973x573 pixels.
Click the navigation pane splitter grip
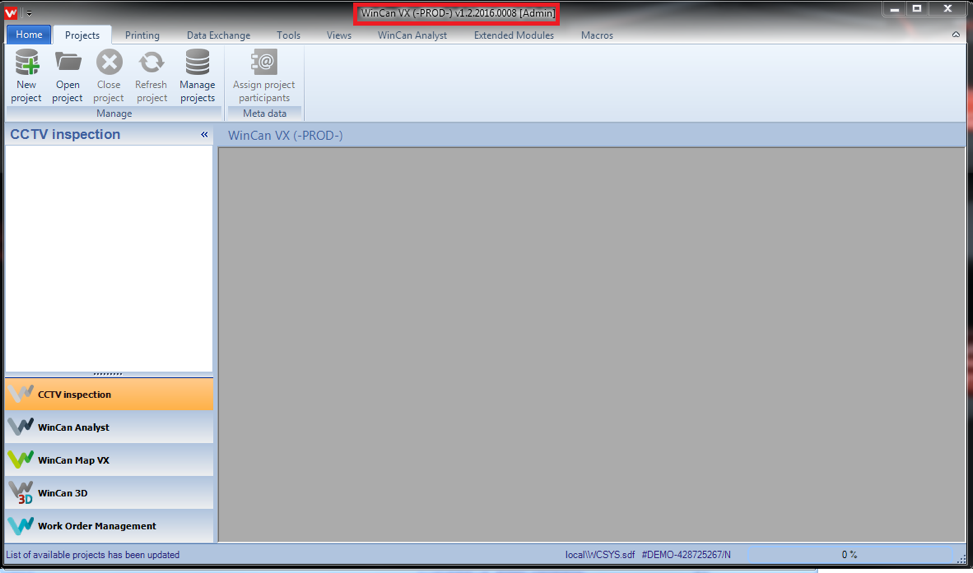pos(108,374)
